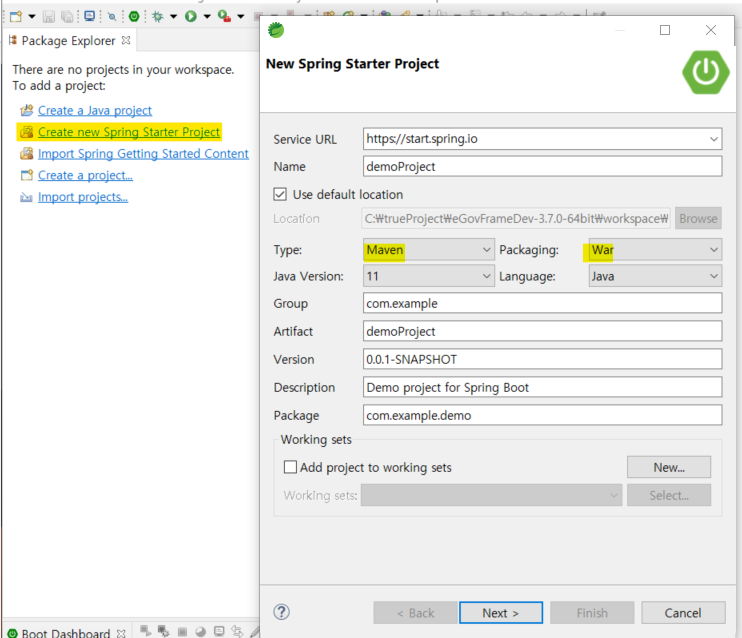
Task: Open the Java Version dropdown
Action: point(429,276)
